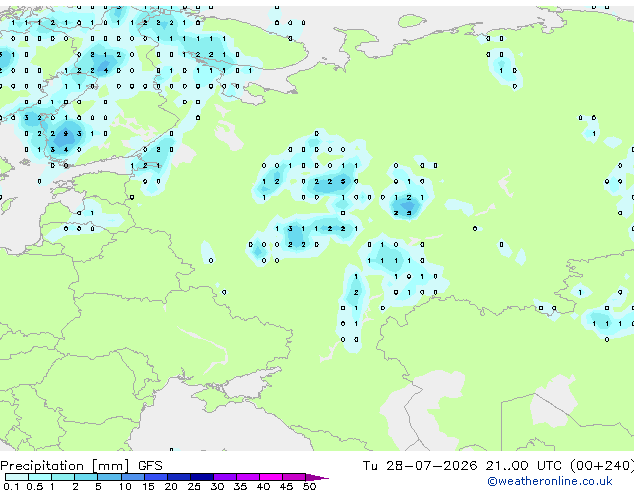
Task: Select the 45–50 mm dark magenta legend swatch
Action: pos(294,477)
